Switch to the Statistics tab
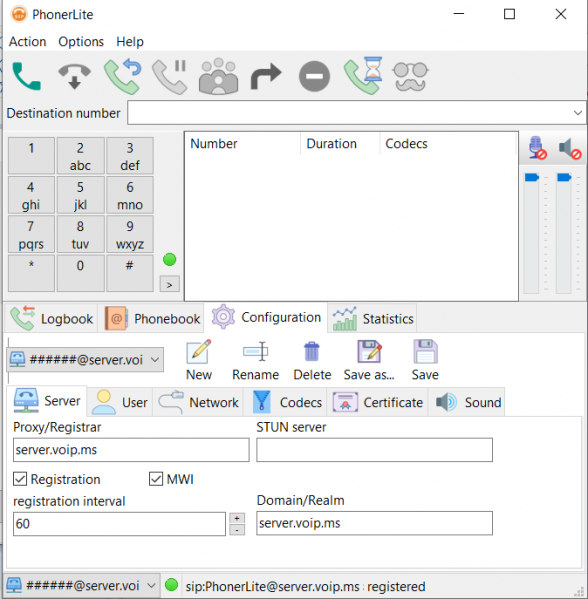The image size is (588, 599). pyautogui.click(x=373, y=318)
